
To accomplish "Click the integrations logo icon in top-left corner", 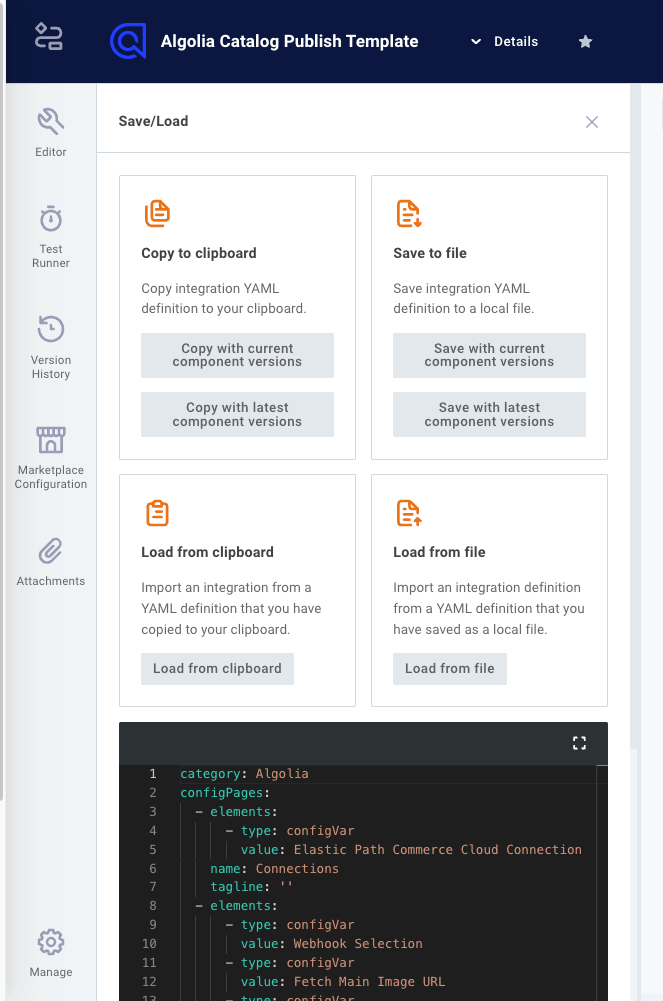I will (x=48, y=36).
